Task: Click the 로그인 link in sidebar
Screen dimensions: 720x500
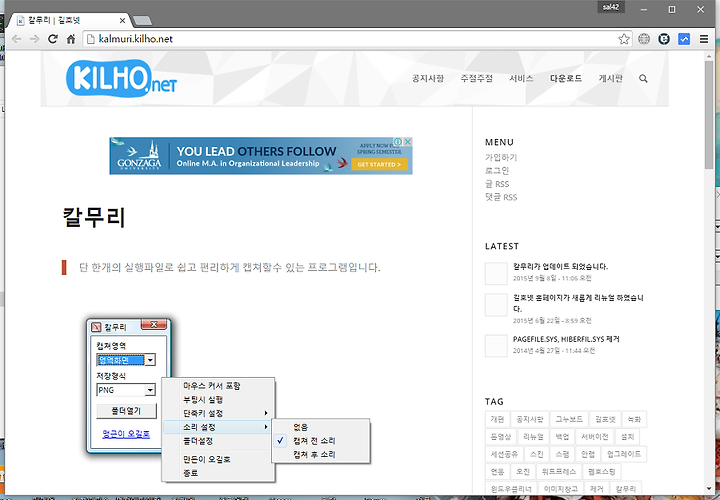Action: (x=497, y=171)
